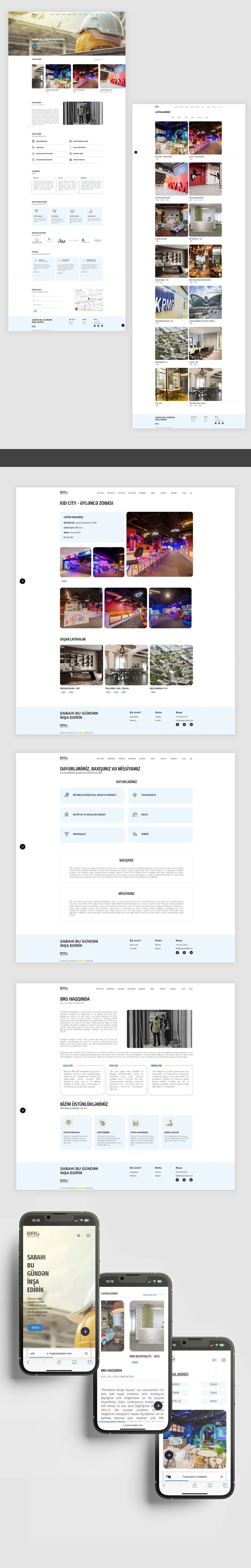This screenshot has width=251, height=1568.
Task: Click ANA SƏHİFƏ nav item on KID CITY page
Action: 101,493
